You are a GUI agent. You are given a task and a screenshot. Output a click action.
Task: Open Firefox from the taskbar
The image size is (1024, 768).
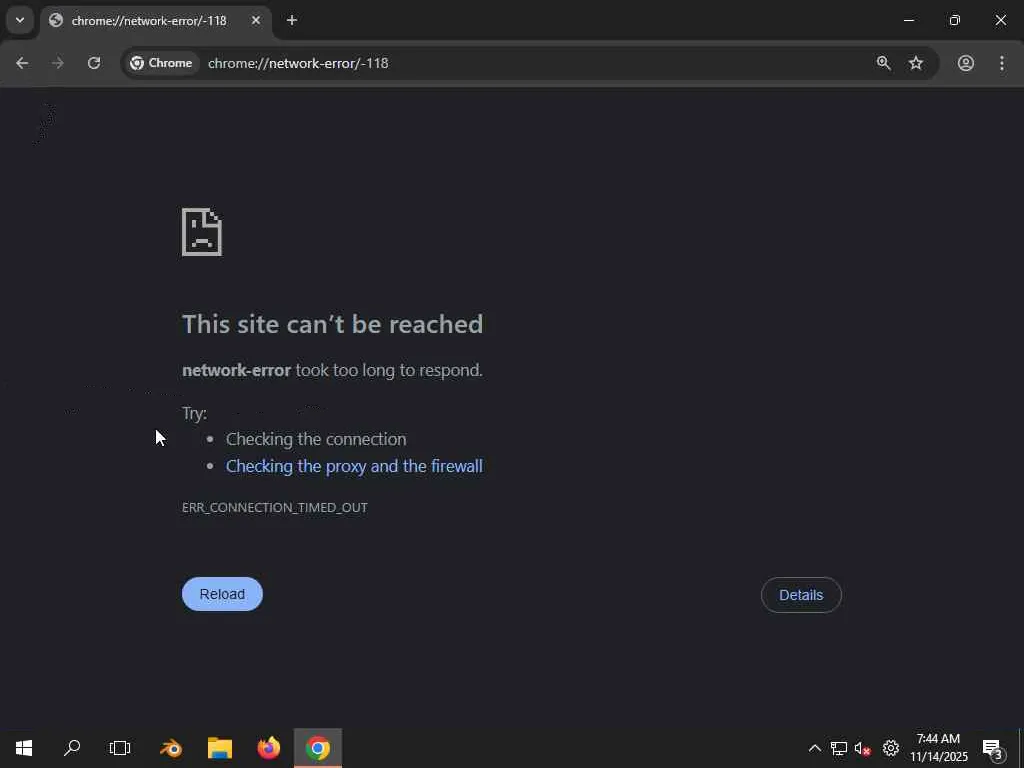pyautogui.click(x=268, y=748)
